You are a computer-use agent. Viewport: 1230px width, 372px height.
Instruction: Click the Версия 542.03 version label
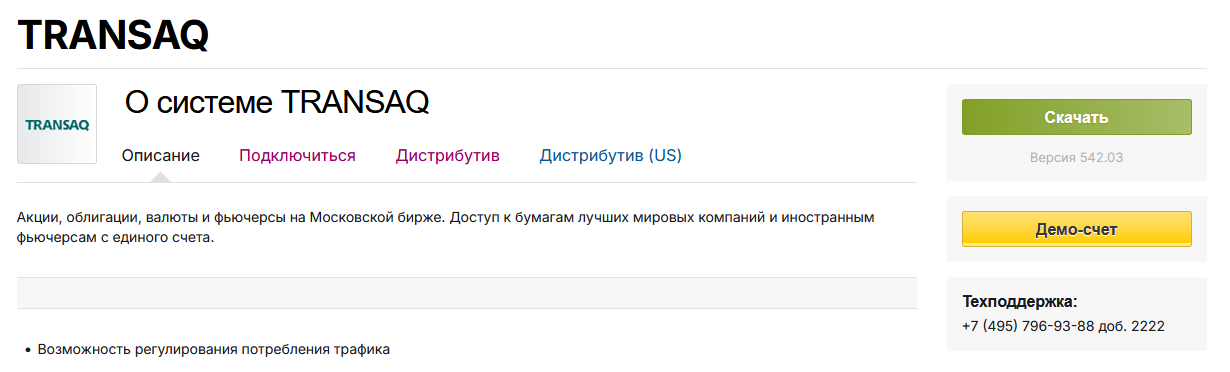[1077, 158]
